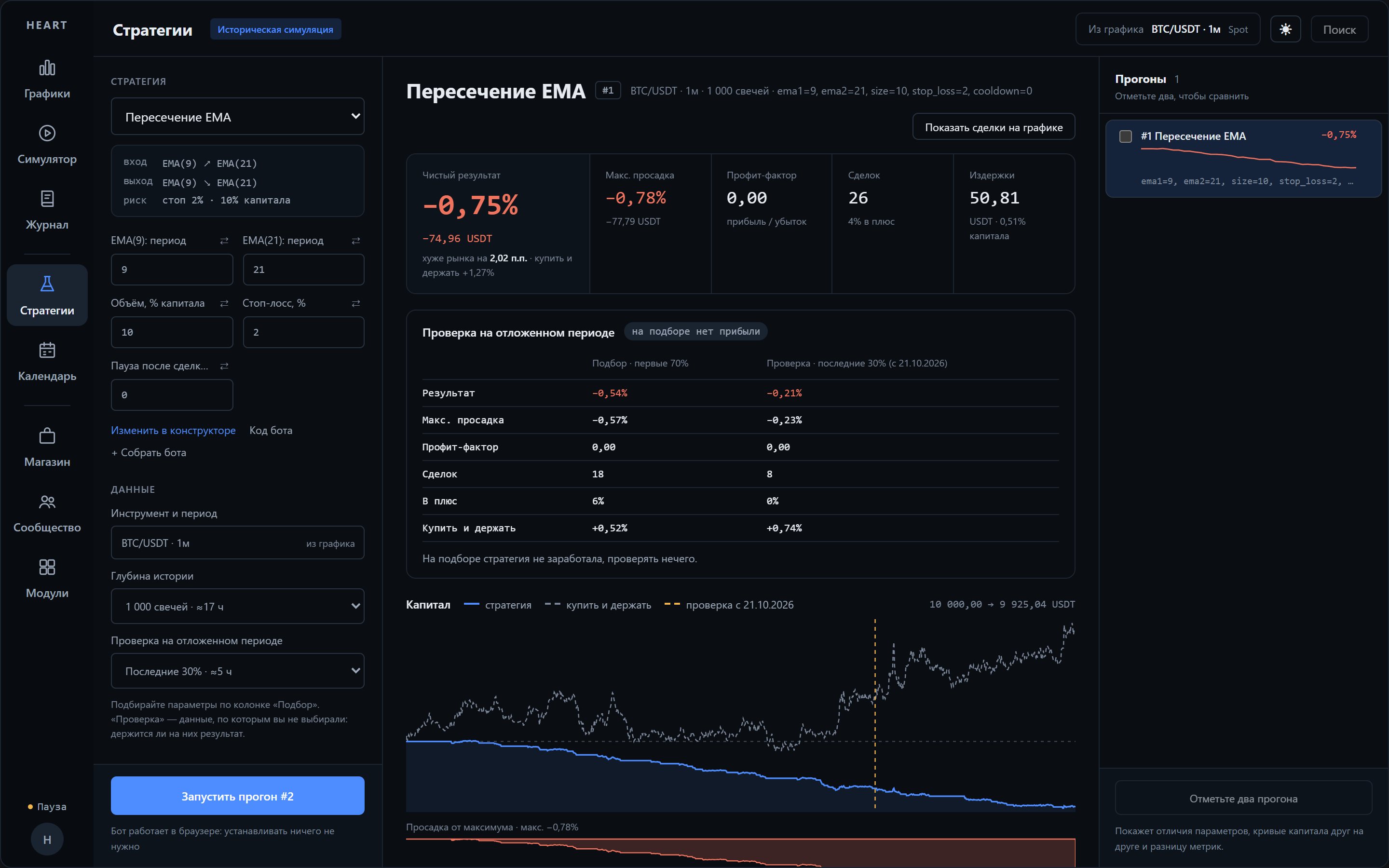Switch to the Стратегии sidebar tab
The width and height of the screenshot is (1389, 868).
tap(47, 295)
